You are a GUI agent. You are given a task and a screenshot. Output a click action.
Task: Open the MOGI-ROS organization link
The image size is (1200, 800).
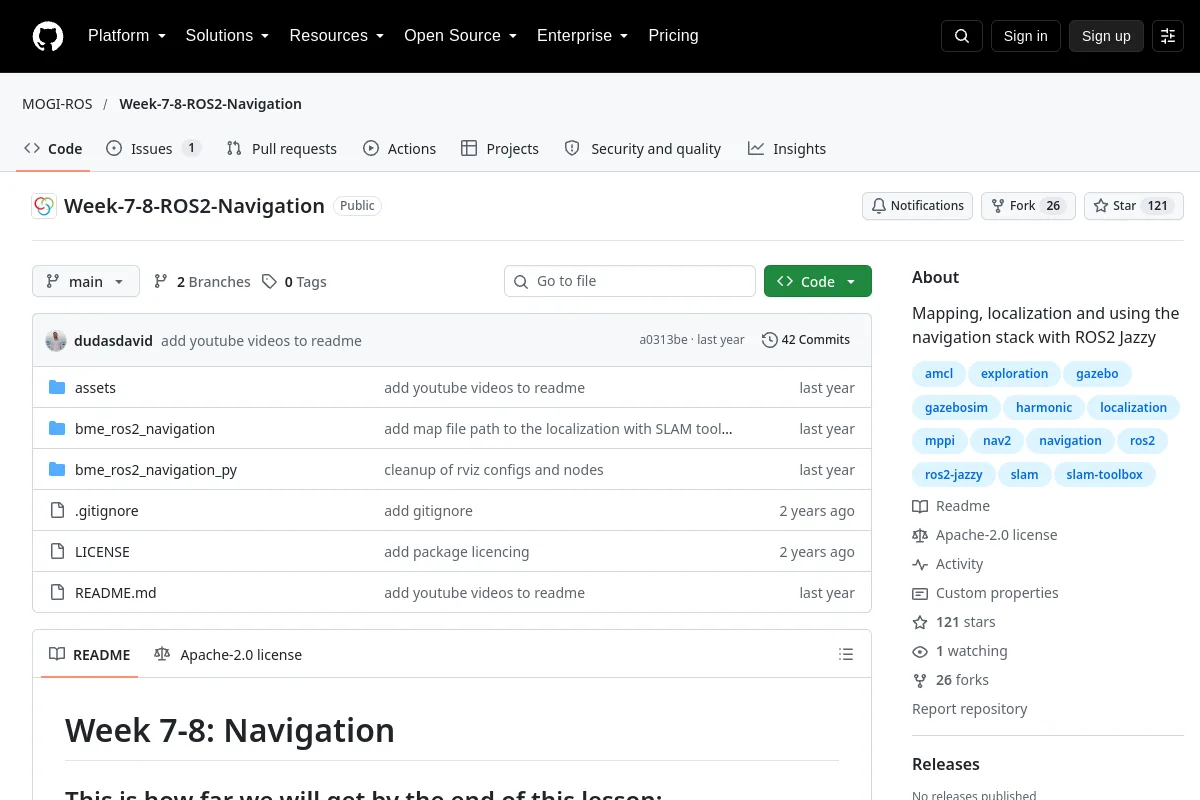click(57, 104)
